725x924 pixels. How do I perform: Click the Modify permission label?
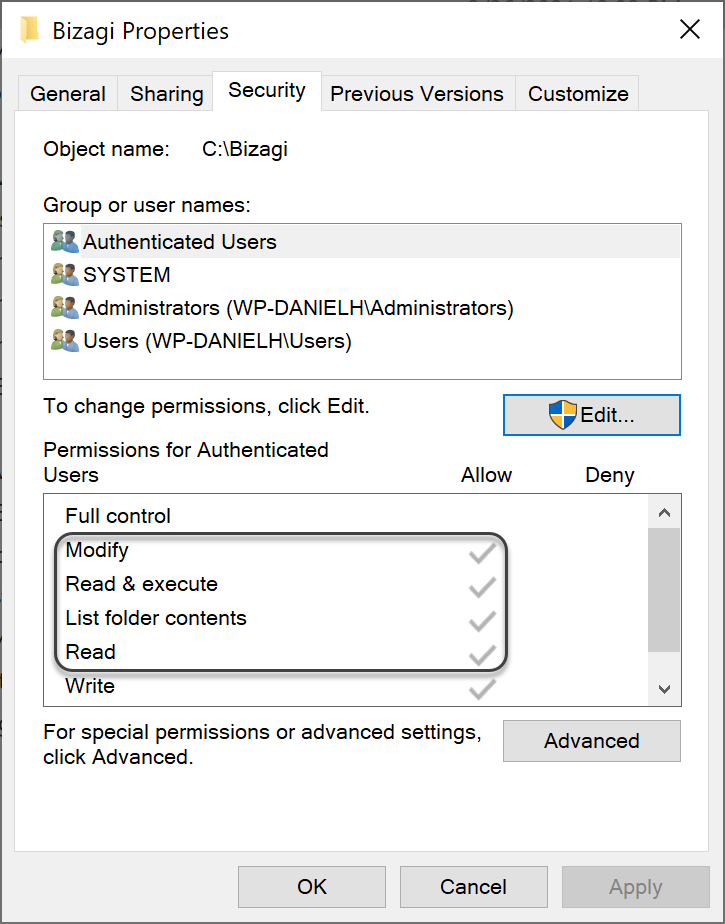[x=97, y=550]
